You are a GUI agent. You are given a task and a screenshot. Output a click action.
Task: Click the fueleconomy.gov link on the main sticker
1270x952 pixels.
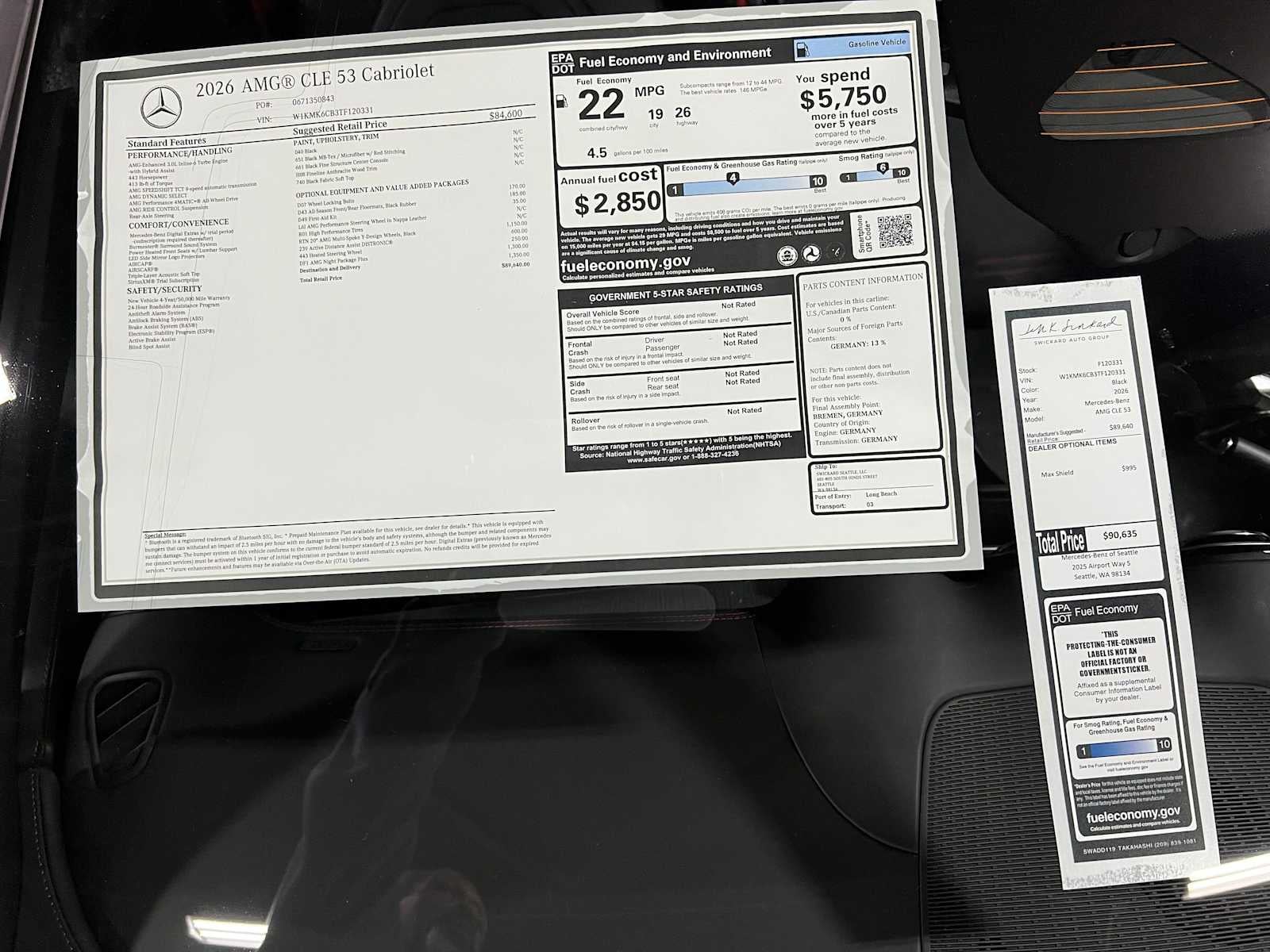point(625,263)
